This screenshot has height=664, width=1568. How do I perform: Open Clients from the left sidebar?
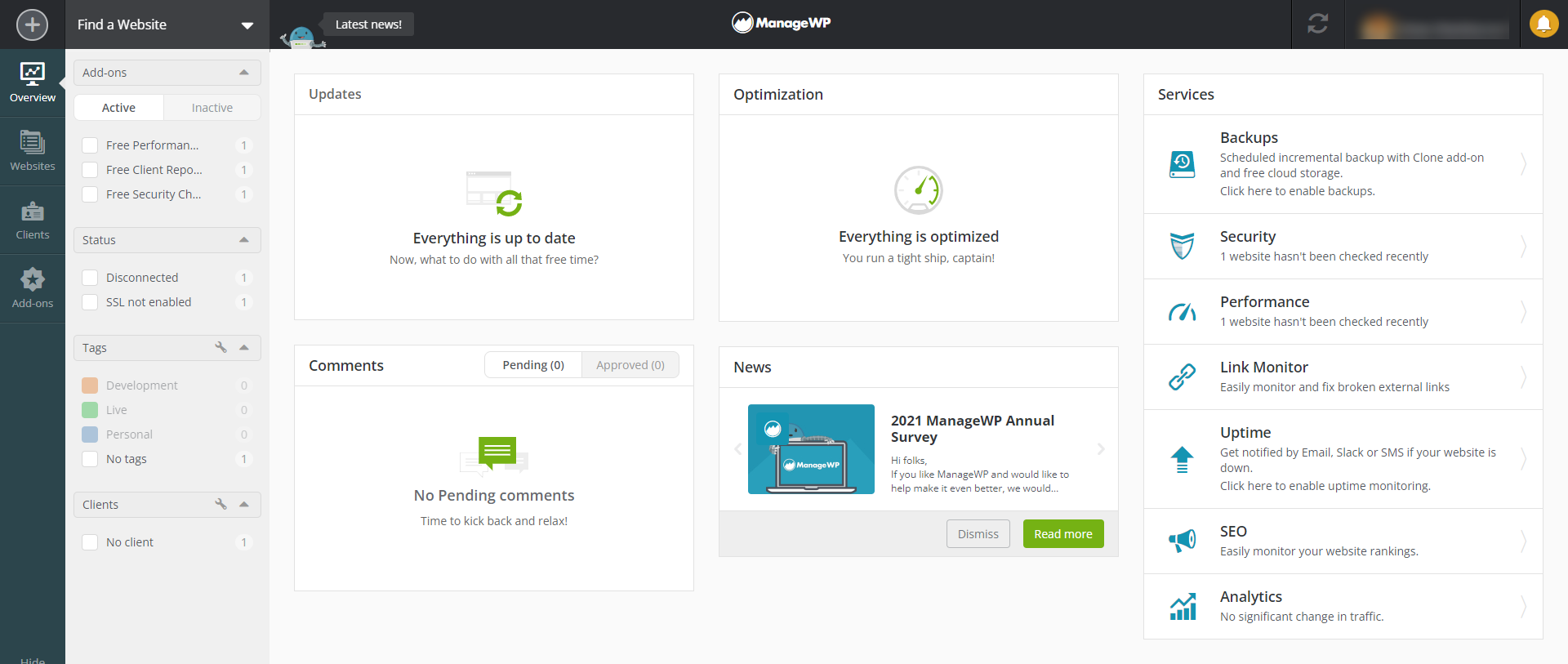pyautogui.click(x=33, y=221)
